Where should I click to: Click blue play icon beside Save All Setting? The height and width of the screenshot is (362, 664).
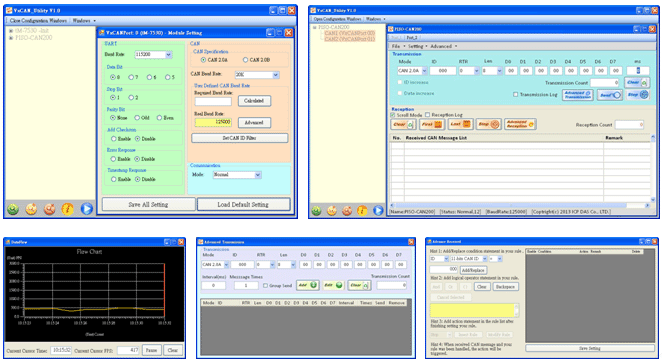tap(86, 209)
